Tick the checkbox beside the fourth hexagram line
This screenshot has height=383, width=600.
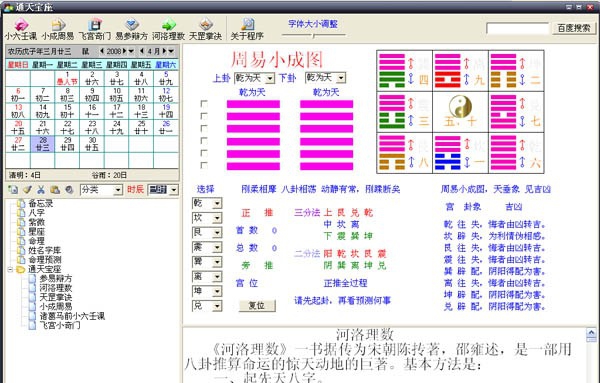204,141
